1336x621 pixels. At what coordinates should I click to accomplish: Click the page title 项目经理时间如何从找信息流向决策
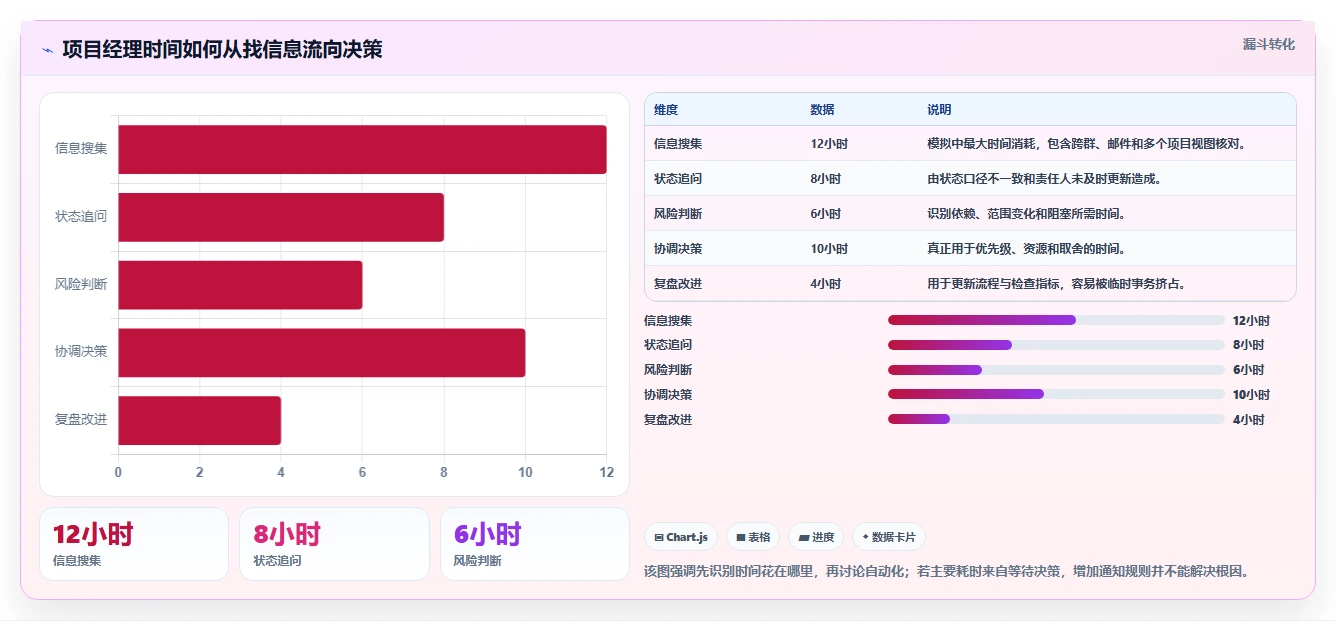[x=222, y=50]
